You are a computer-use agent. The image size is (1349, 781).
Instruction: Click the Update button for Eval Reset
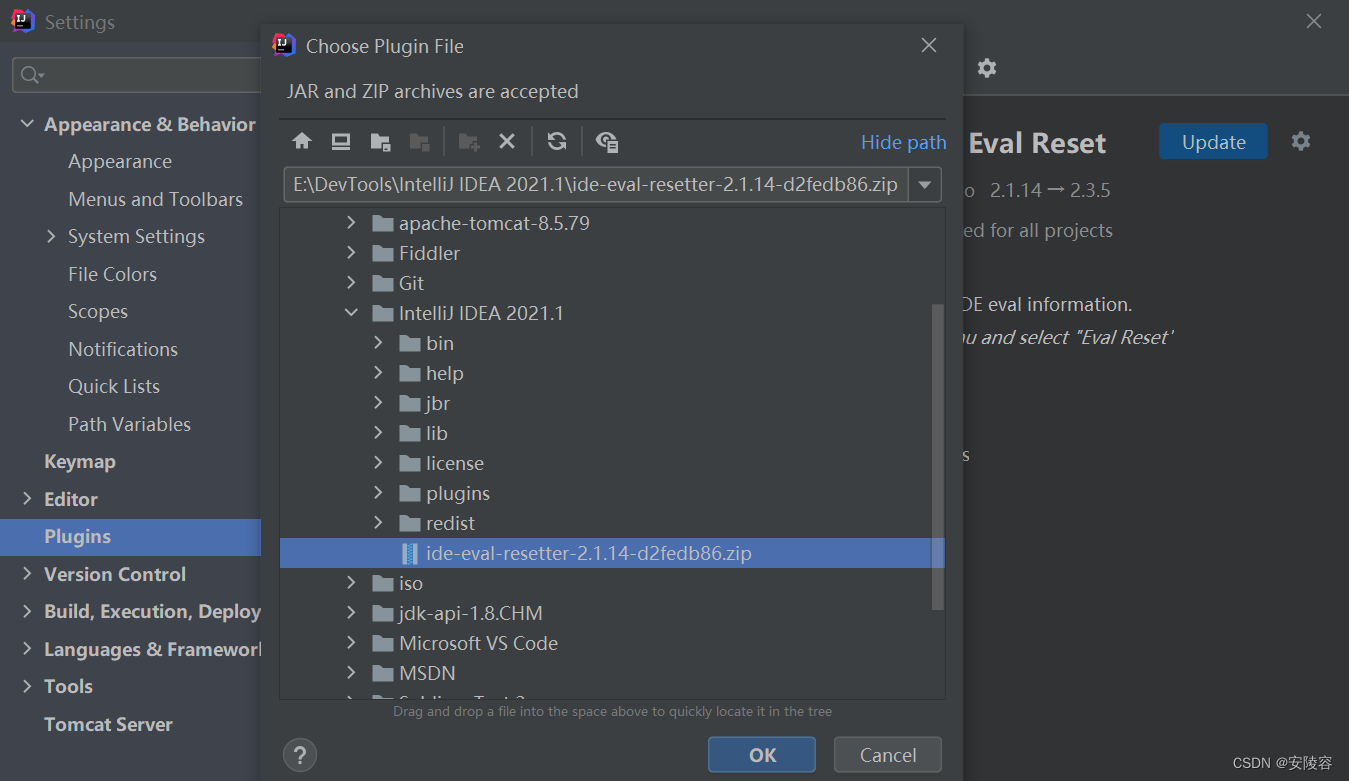click(1214, 142)
